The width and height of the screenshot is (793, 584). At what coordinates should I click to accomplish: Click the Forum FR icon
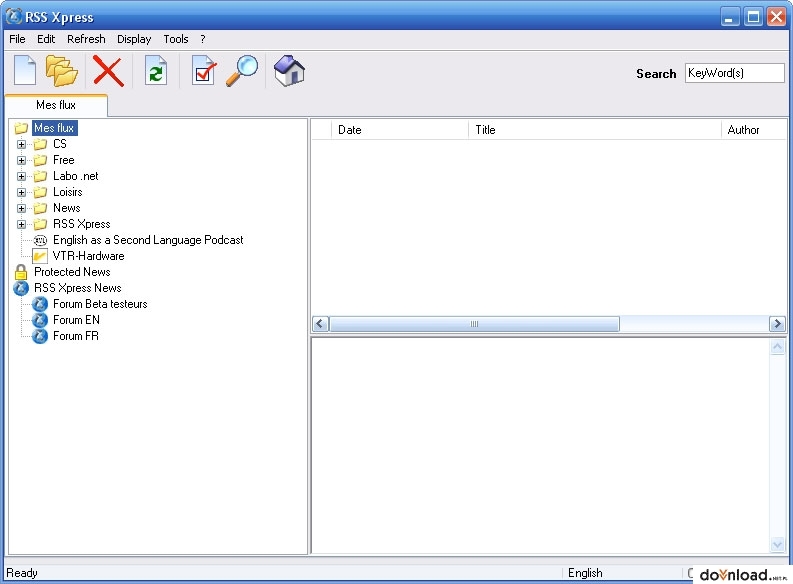click(40, 336)
